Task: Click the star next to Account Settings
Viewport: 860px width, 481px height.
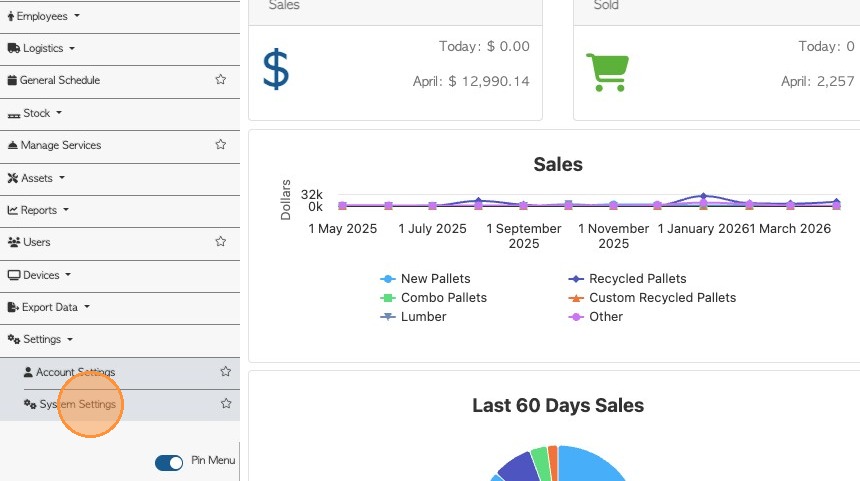Action: [225, 371]
